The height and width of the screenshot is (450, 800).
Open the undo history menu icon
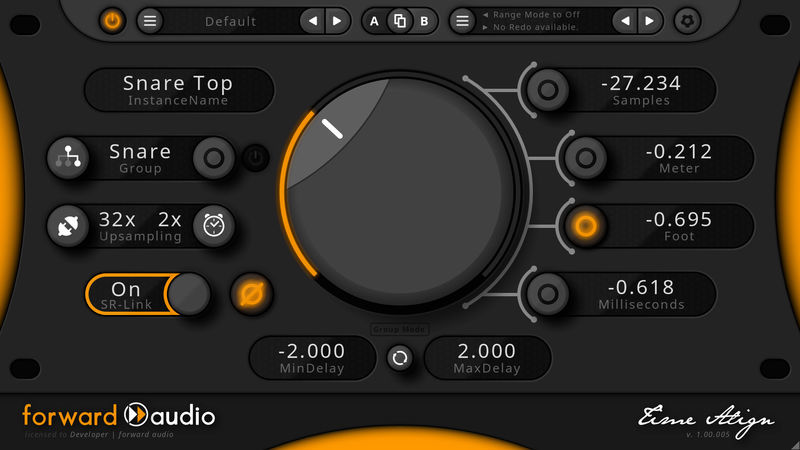point(462,21)
